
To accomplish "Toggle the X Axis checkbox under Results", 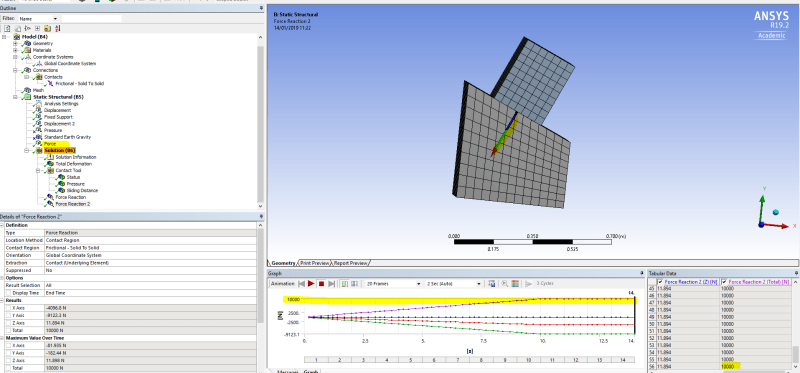I will [9, 308].
